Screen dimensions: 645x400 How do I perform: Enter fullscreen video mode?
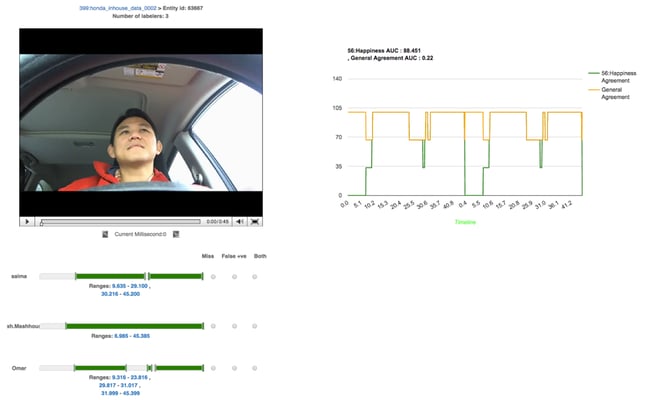[255, 221]
